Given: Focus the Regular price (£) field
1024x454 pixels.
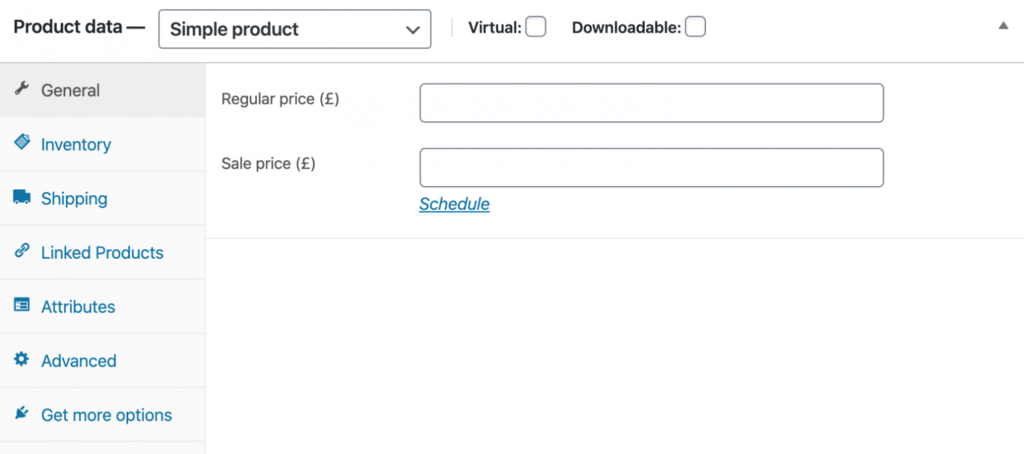Looking at the screenshot, I should click(651, 103).
